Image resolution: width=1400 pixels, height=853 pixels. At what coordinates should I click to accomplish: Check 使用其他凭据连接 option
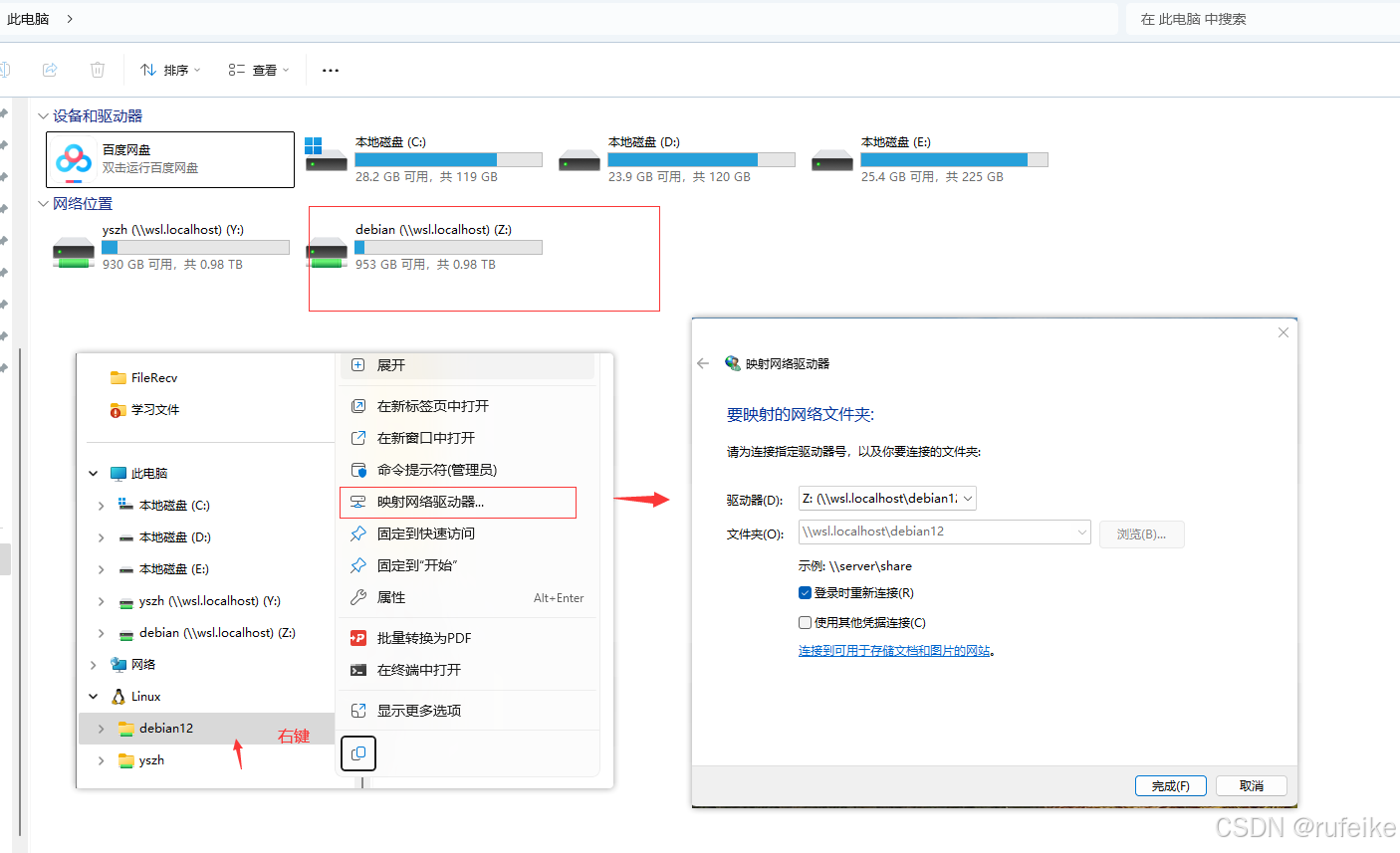(805, 624)
